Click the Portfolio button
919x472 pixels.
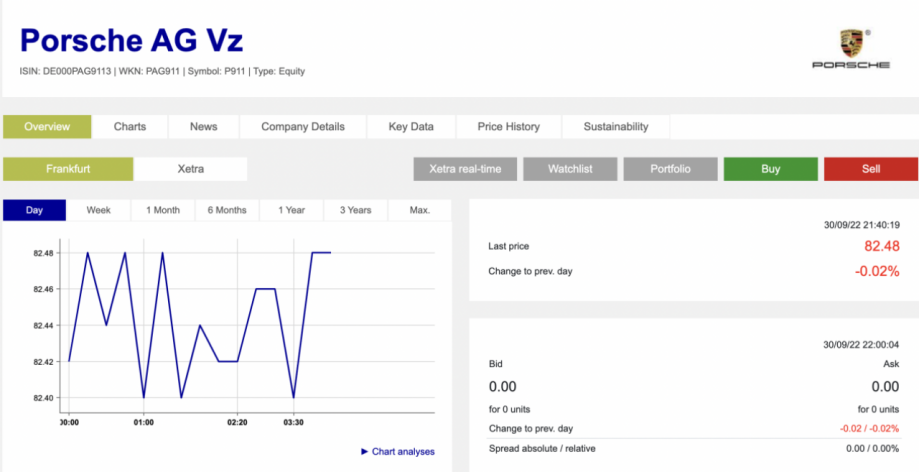point(670,169)
